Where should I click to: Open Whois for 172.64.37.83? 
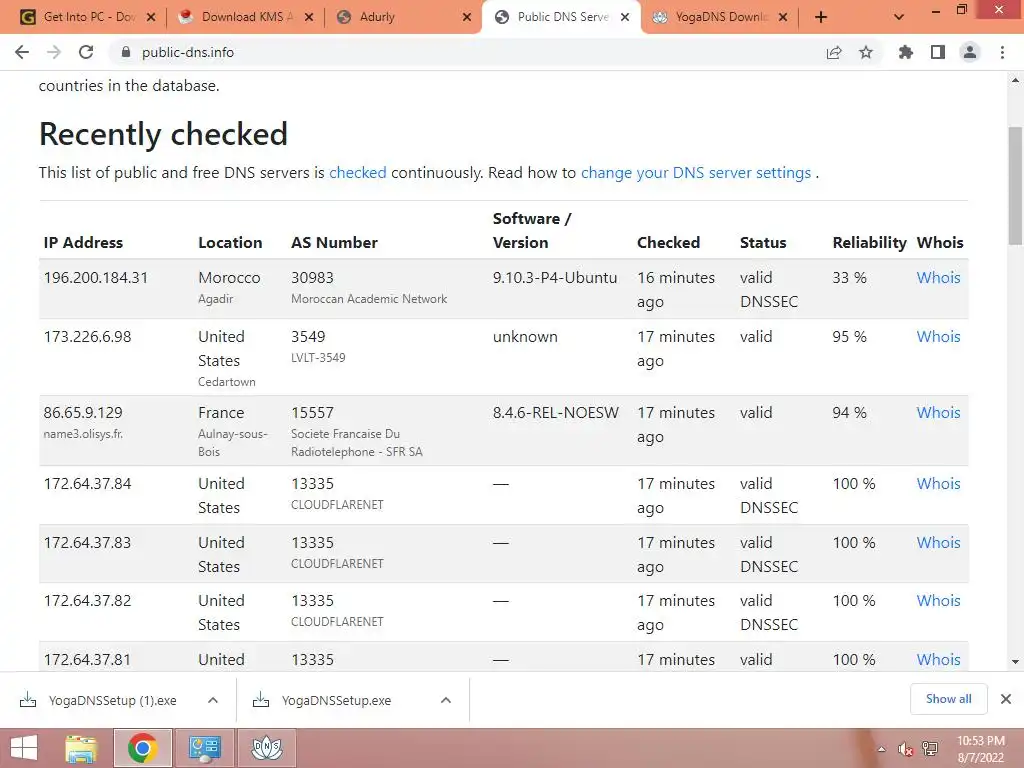tap(938, 543)
